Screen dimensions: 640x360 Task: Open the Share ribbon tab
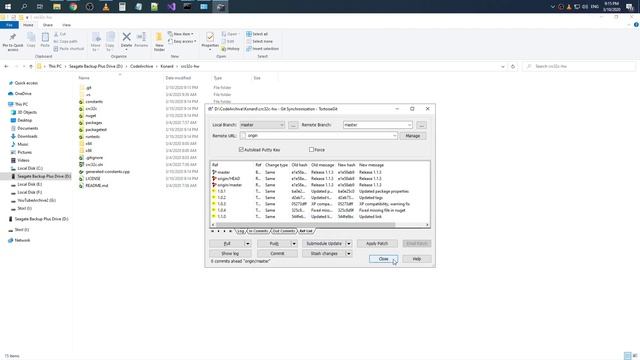coord(48,25)
